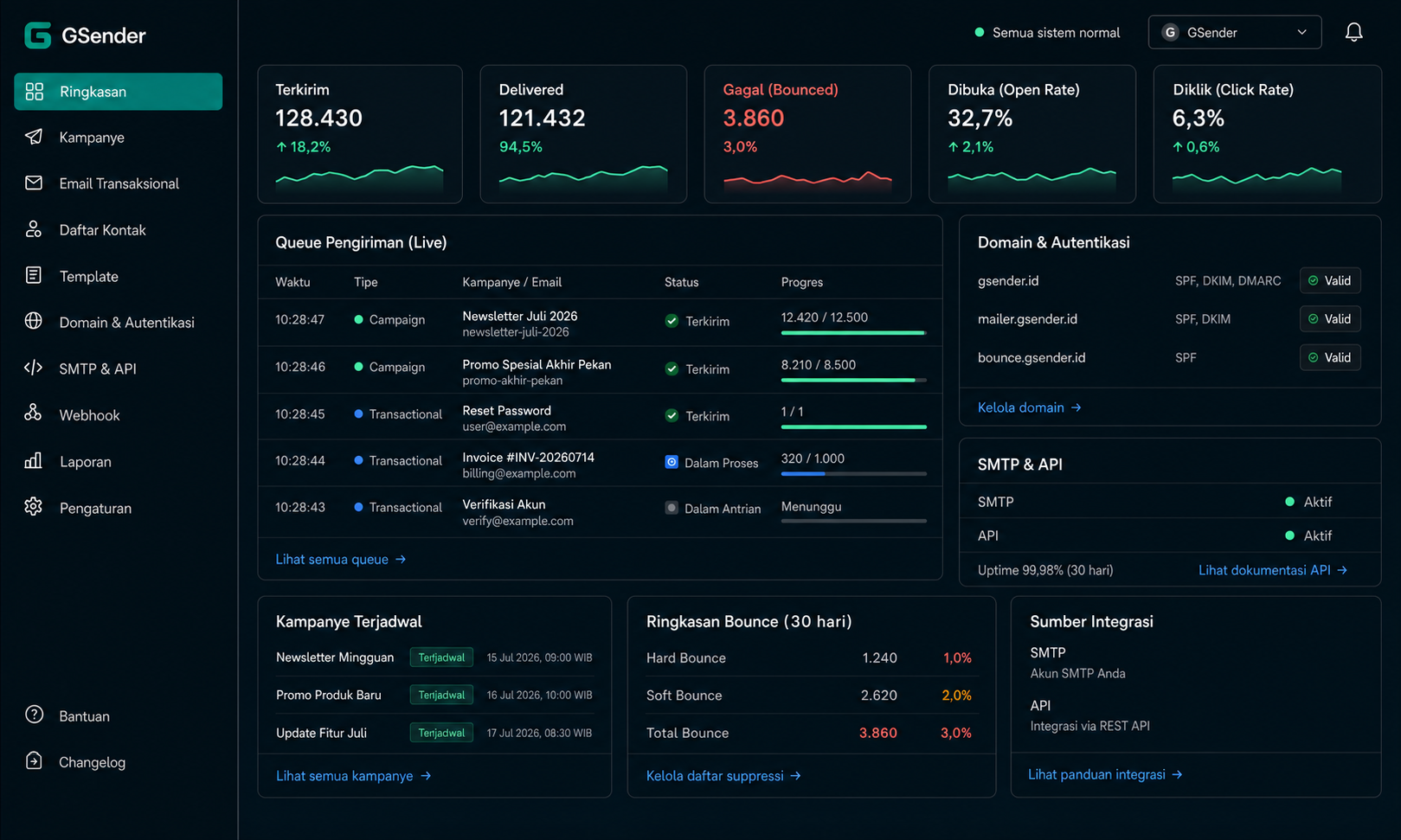This screenshot has height=840, width=1401.
Task: Click the green system status dot
Action: coord(980,32)
